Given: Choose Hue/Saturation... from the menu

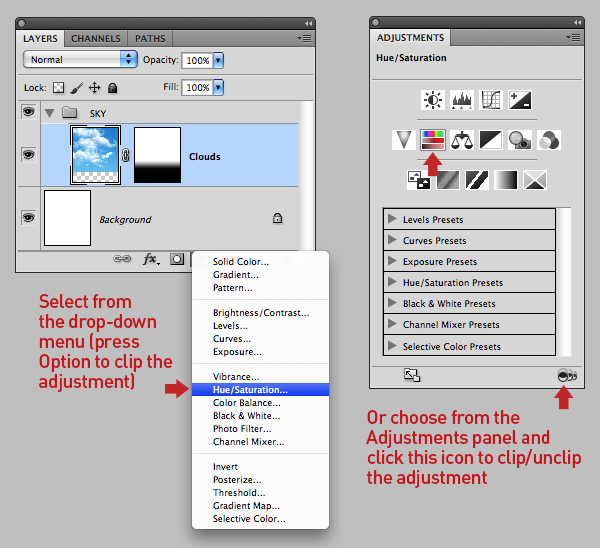Looking at the screenshot, I should coord(260,390).
